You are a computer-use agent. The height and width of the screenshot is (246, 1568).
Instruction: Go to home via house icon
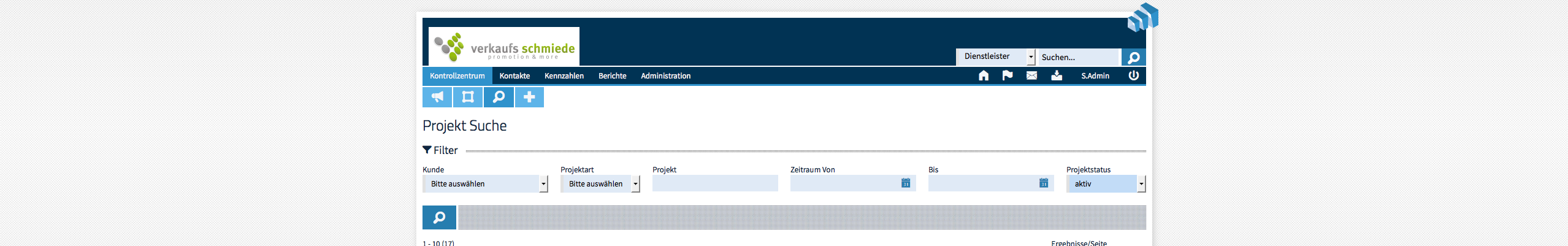pyautogui.click(x=984, y=75)
